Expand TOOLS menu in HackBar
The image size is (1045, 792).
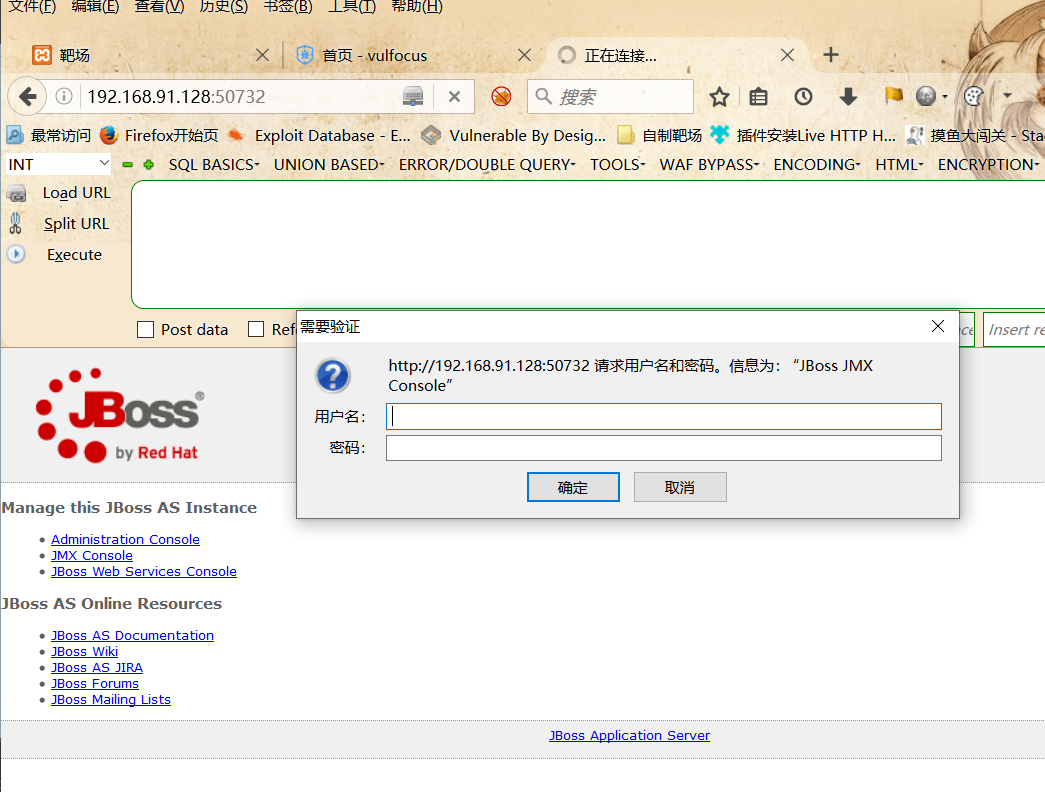pos(617,165)
